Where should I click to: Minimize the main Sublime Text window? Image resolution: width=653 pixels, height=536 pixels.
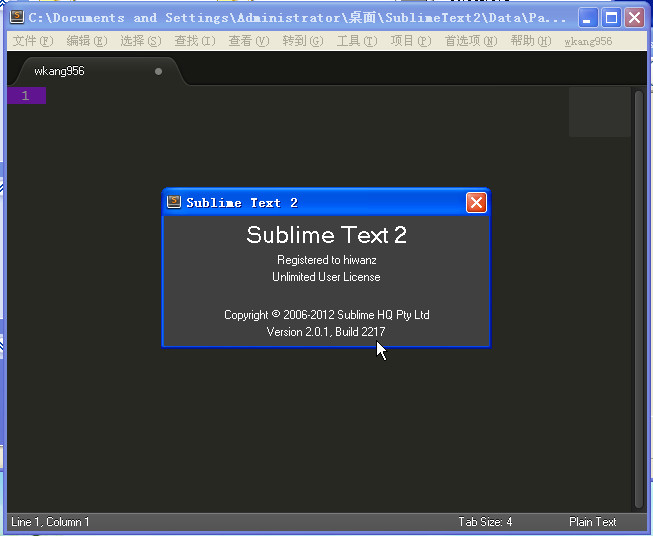(x=588, y=18)
